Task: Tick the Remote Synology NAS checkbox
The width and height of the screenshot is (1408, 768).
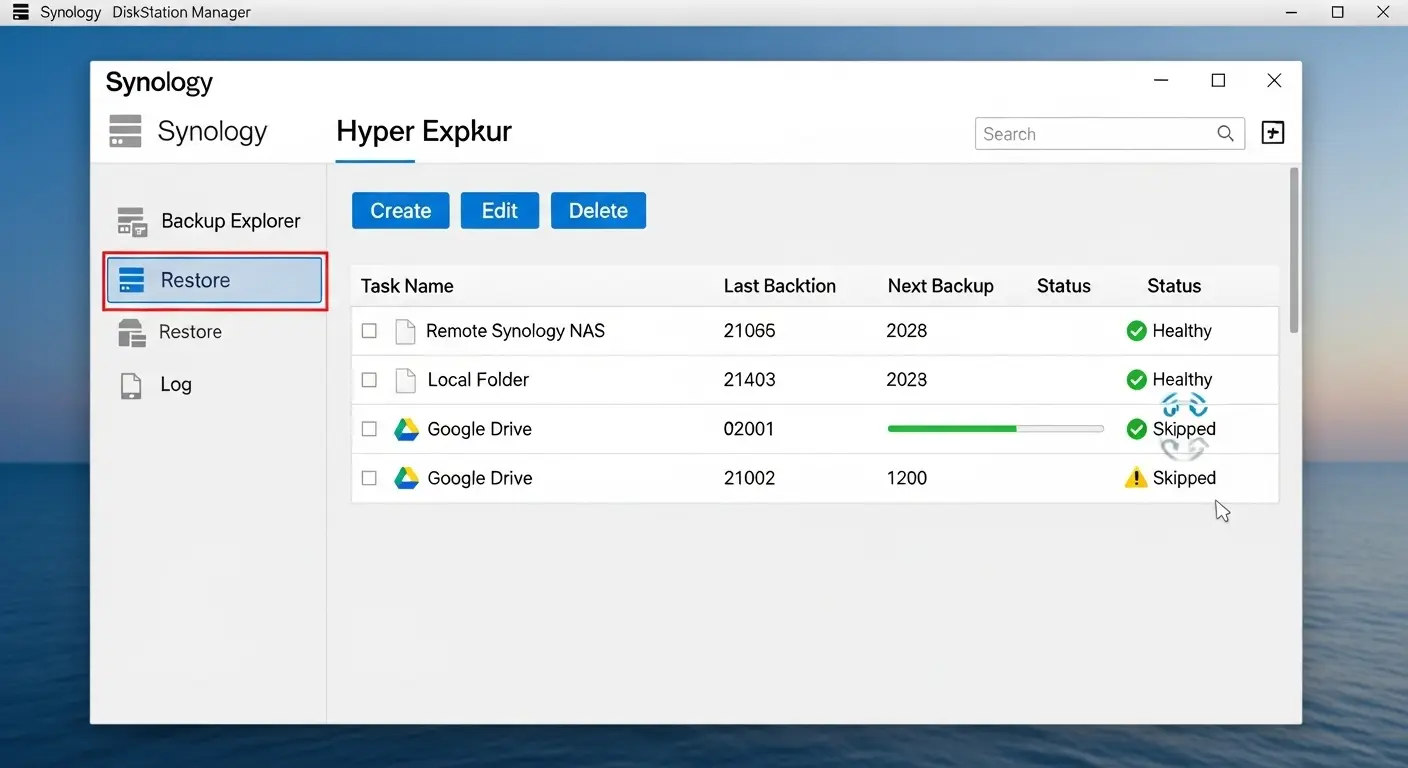Action: tap(369, 331)
